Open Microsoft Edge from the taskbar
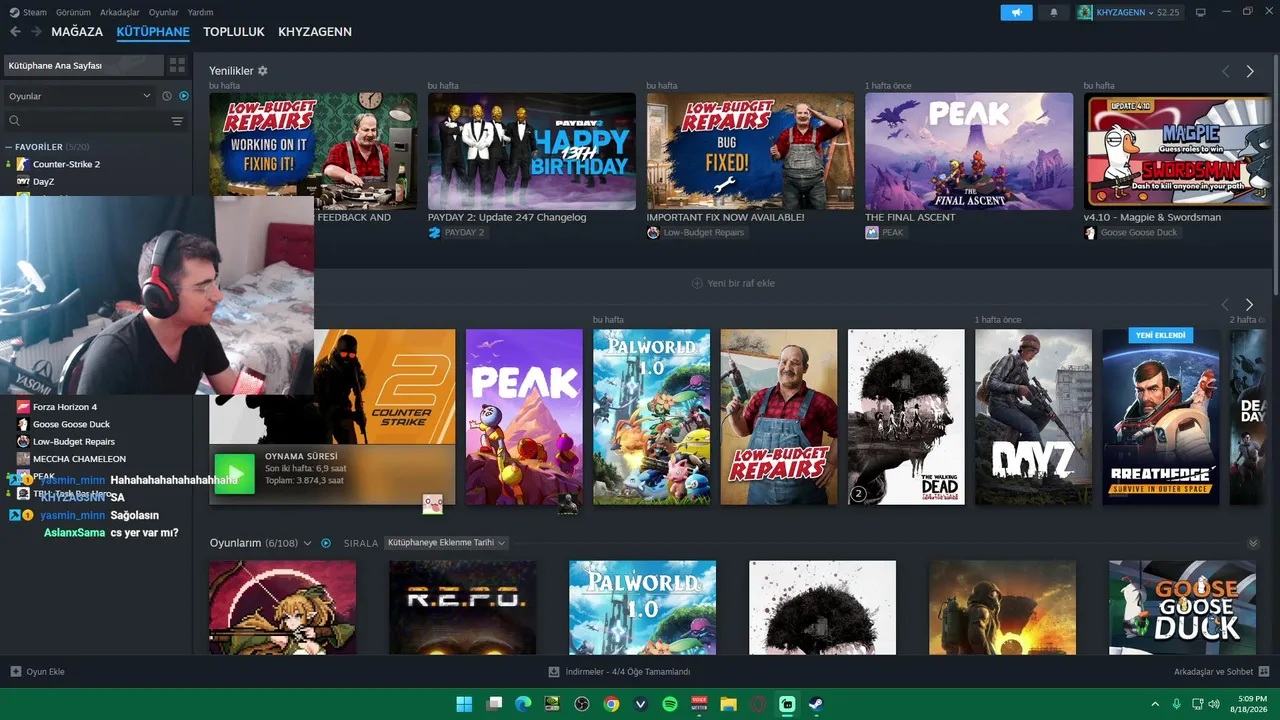The image size is (1280, 720). tap(523, 704)
